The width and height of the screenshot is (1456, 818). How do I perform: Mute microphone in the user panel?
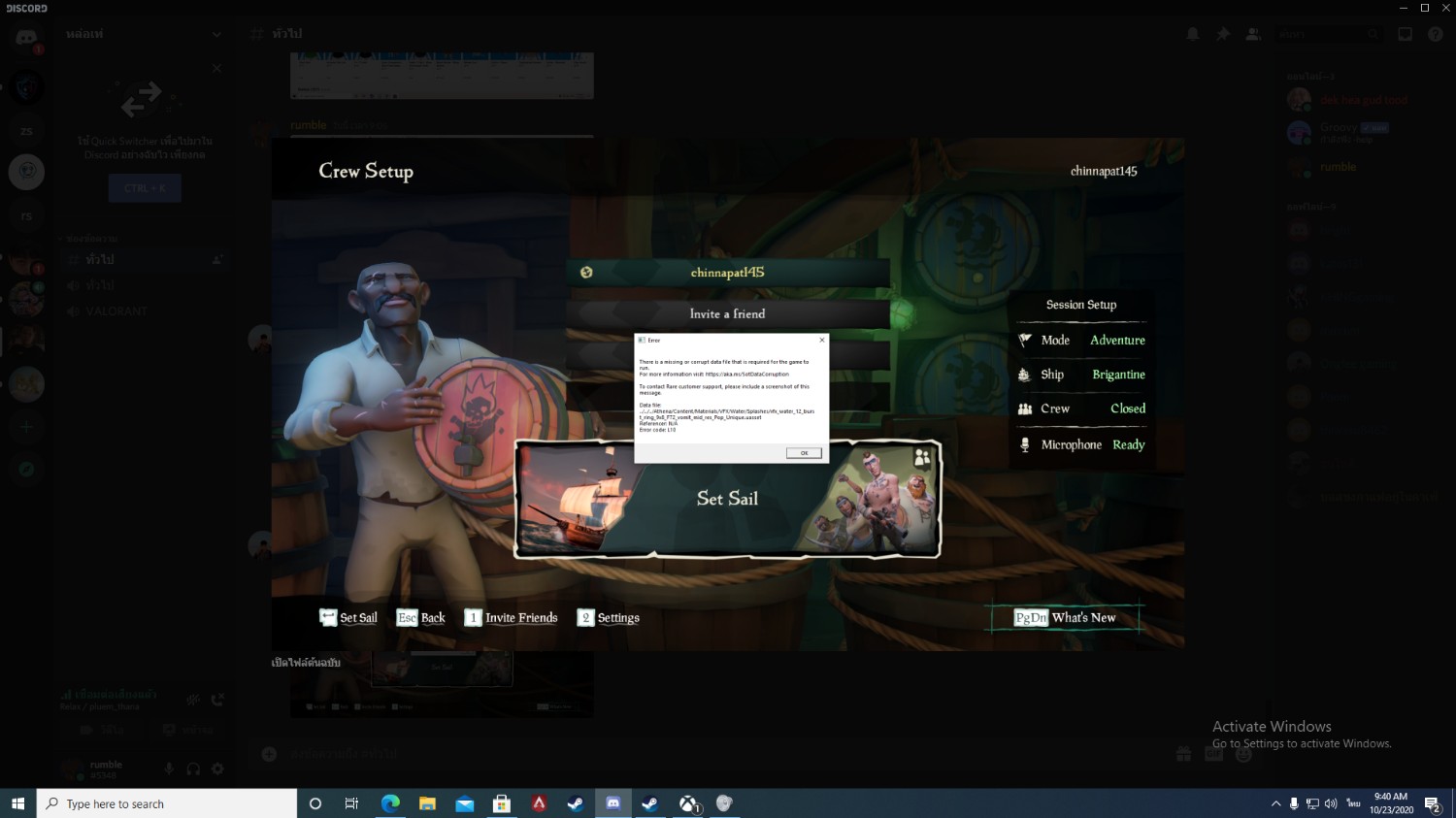[x=169, y=769]
